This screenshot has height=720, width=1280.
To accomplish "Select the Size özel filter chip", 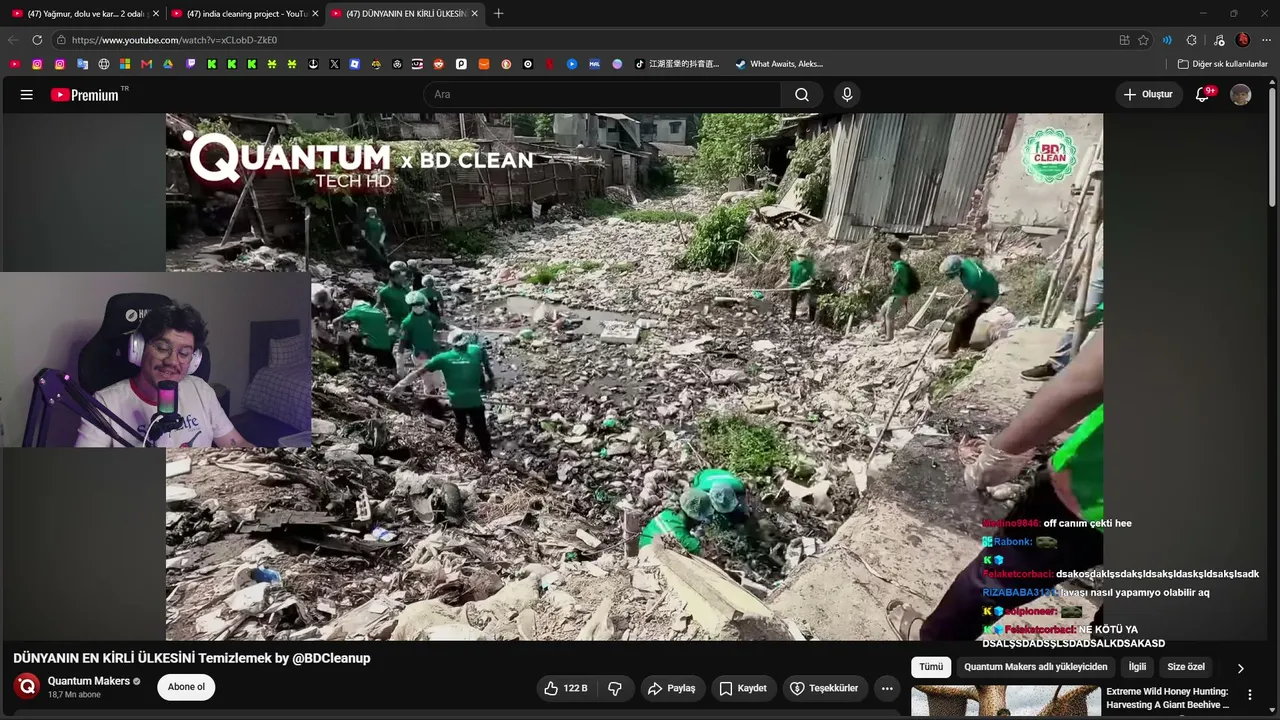I will click(1186, 667).
